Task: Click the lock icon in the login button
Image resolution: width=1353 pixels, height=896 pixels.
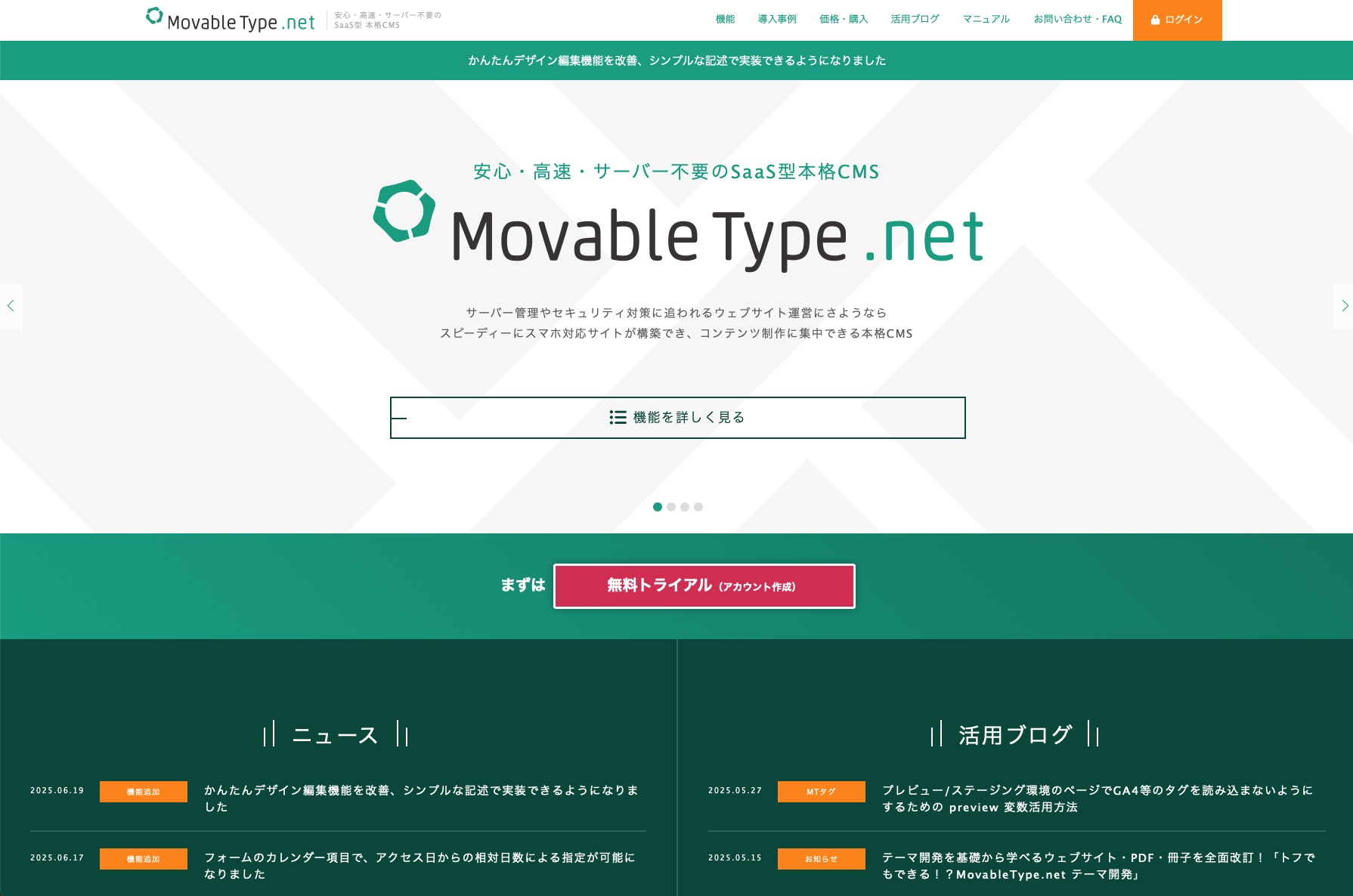Action: 1155,20
